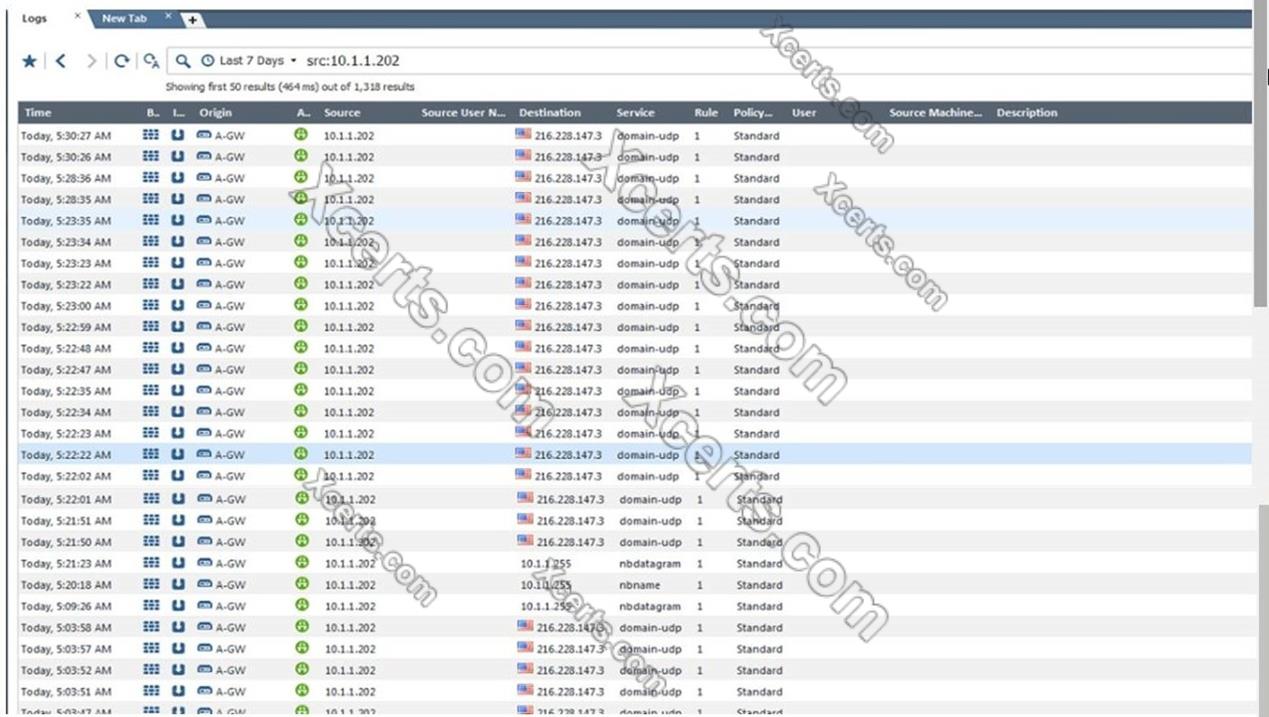The height and width of the screenshot is (717, 1269).
Task: Add a new tab with plus button
Action: [192, 20]
